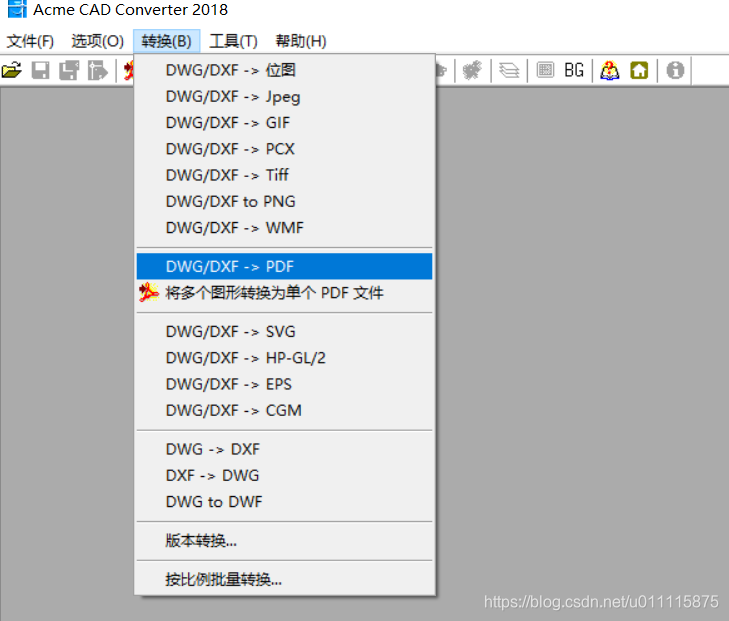Select DWG -> DXF

click(x=284, y=449)
